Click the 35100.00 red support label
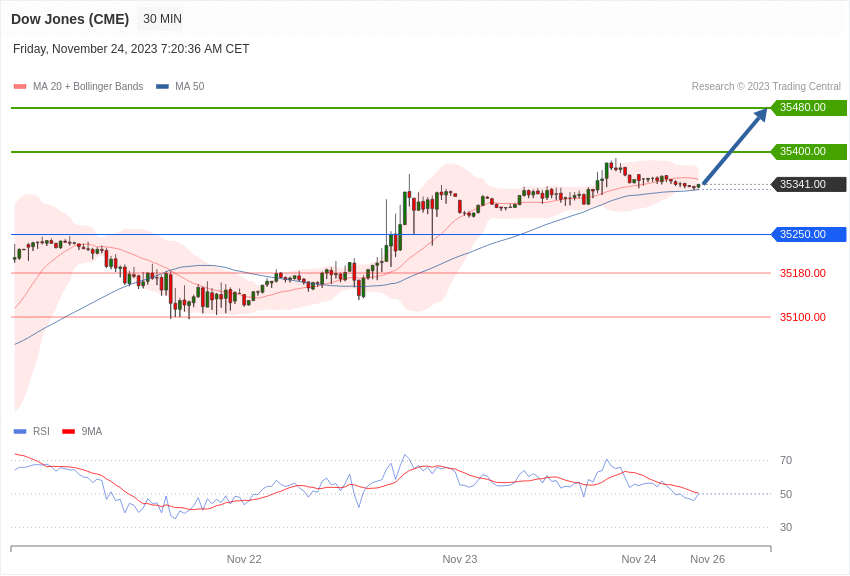The height and width of the screenshot is (576, 850). [802, 317]
